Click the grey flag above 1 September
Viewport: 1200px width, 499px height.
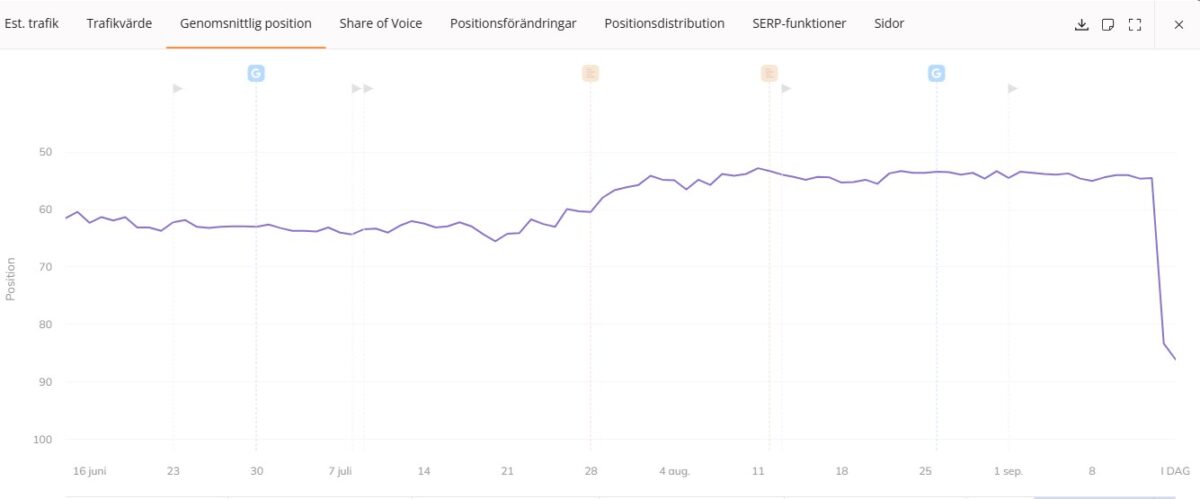1013,88
